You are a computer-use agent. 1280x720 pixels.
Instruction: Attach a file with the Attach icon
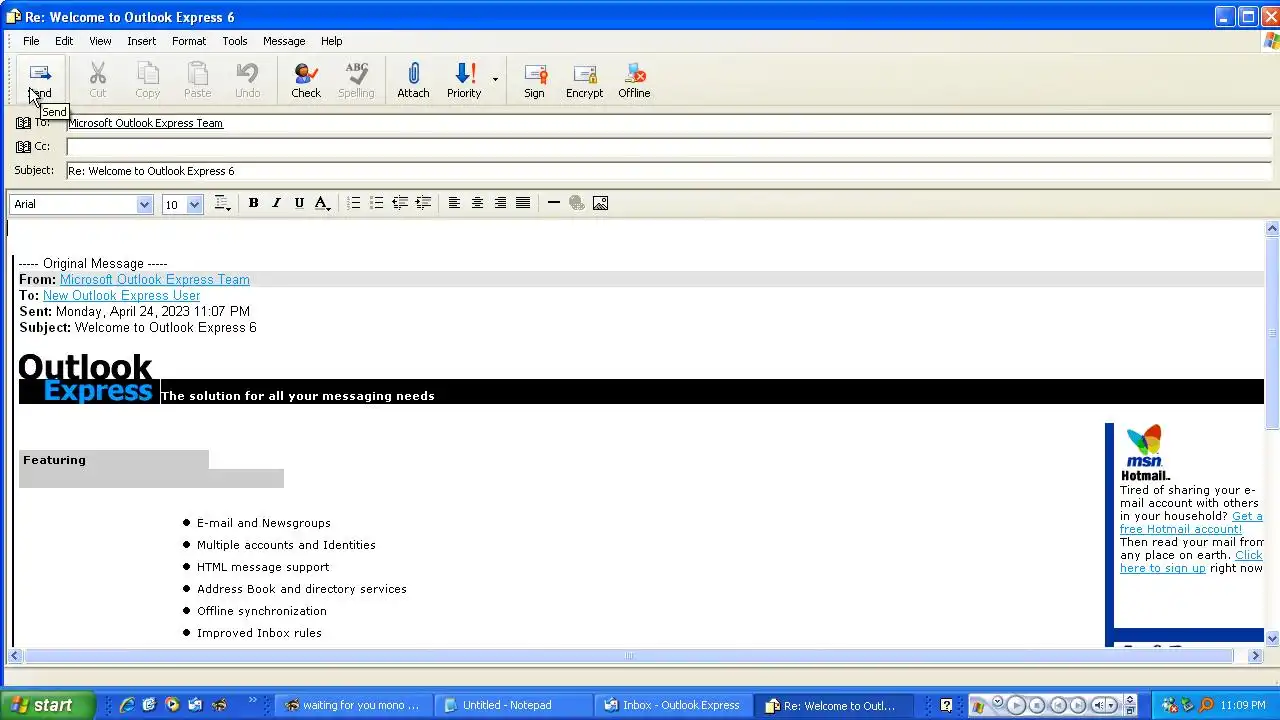(413, 81)
